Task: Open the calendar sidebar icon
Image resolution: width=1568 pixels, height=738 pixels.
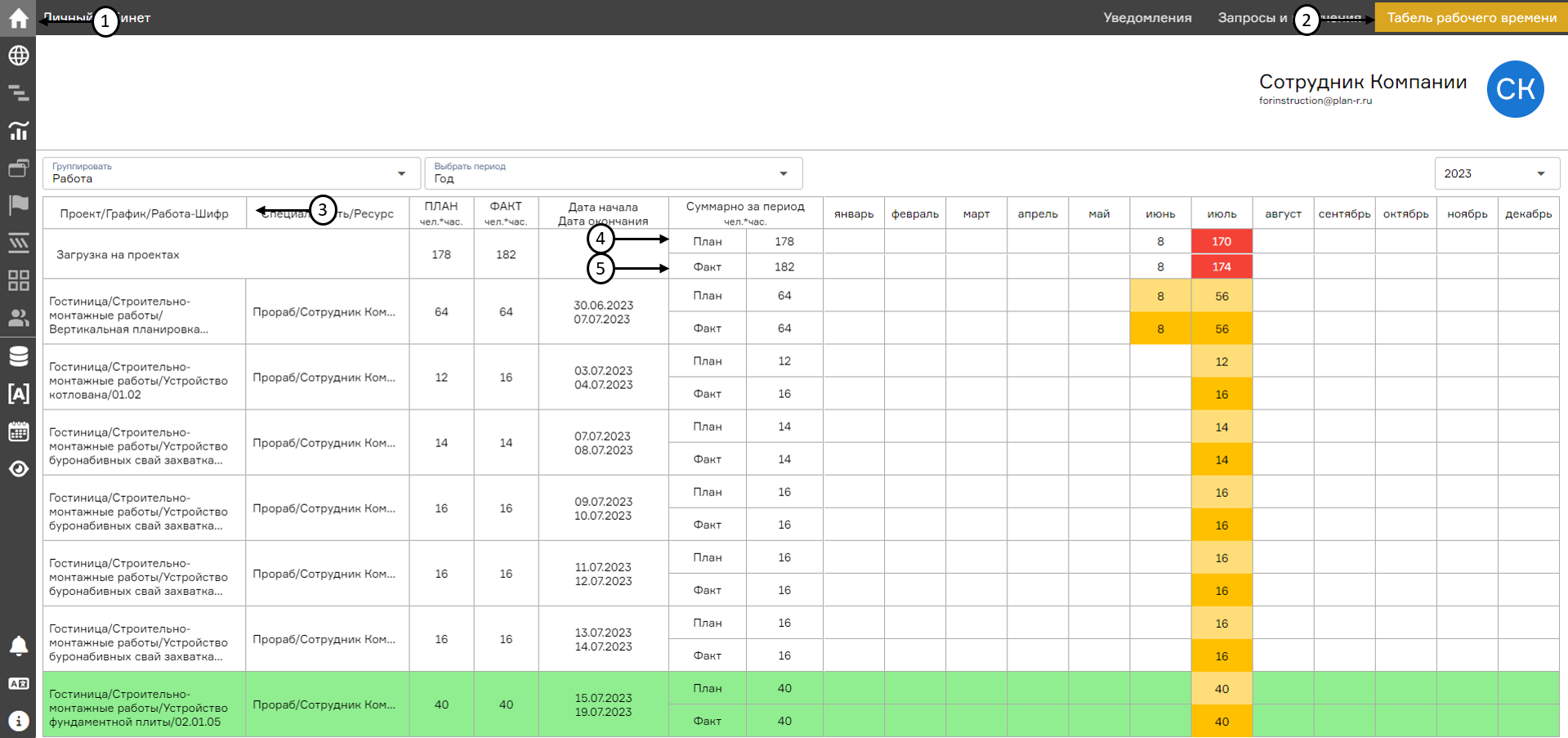Action: (x=18, y=431)
